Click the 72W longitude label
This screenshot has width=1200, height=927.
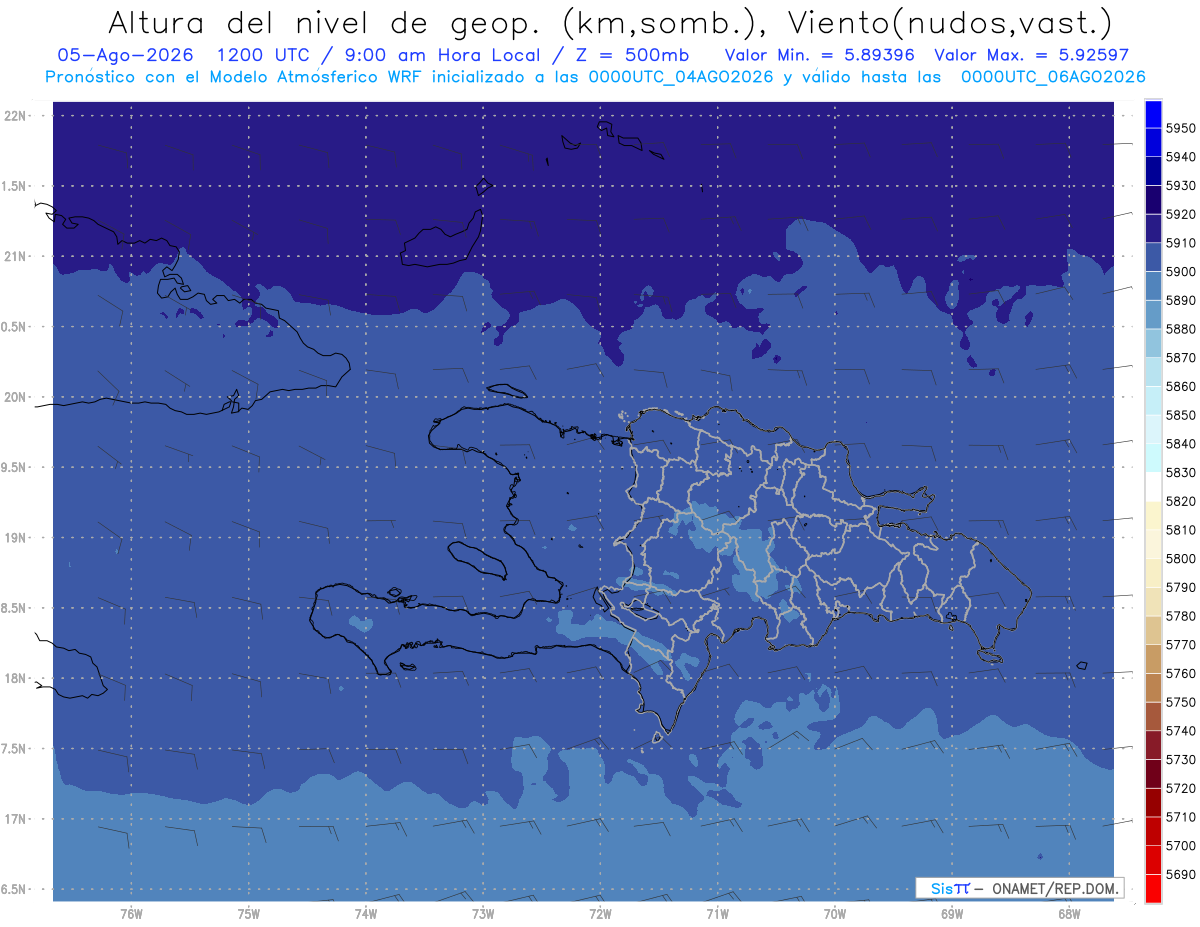[x=600, y=913]
